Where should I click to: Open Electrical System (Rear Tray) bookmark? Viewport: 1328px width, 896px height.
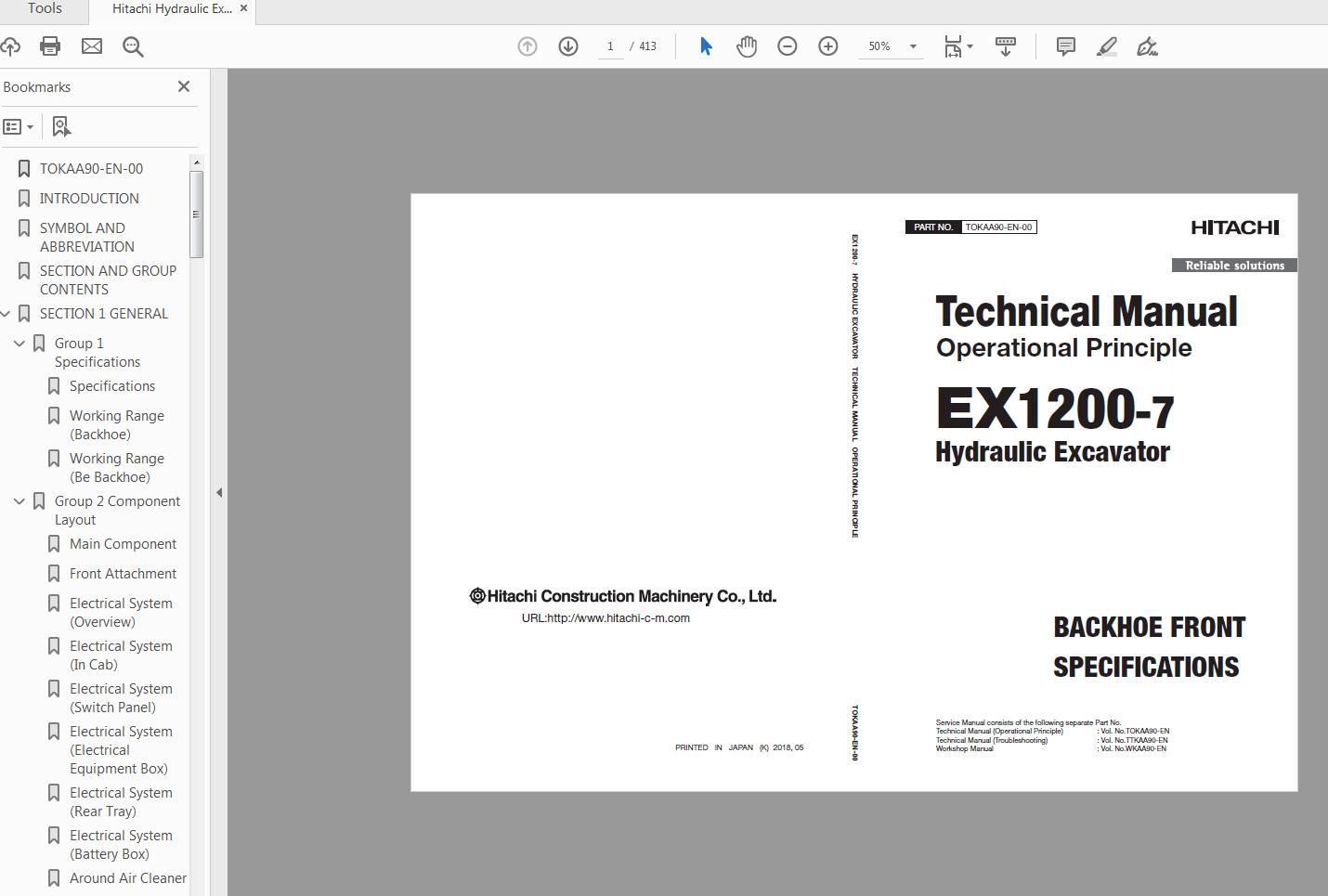(x=121, y=802)
